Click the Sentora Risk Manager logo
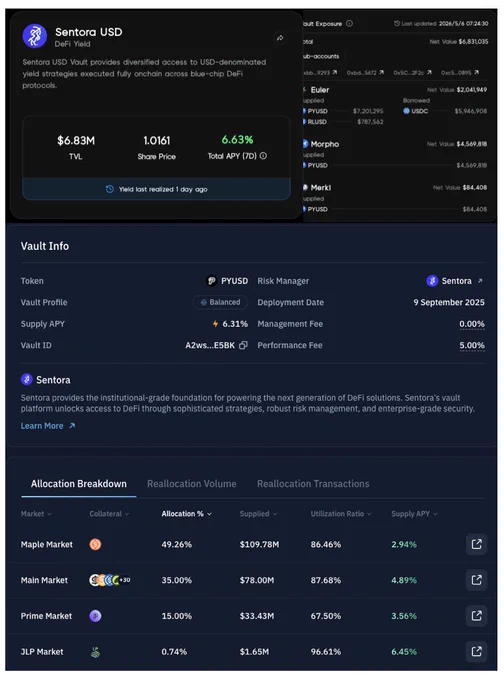The height and width of the screenshot is (680, 504). click(x=432, y=281)
